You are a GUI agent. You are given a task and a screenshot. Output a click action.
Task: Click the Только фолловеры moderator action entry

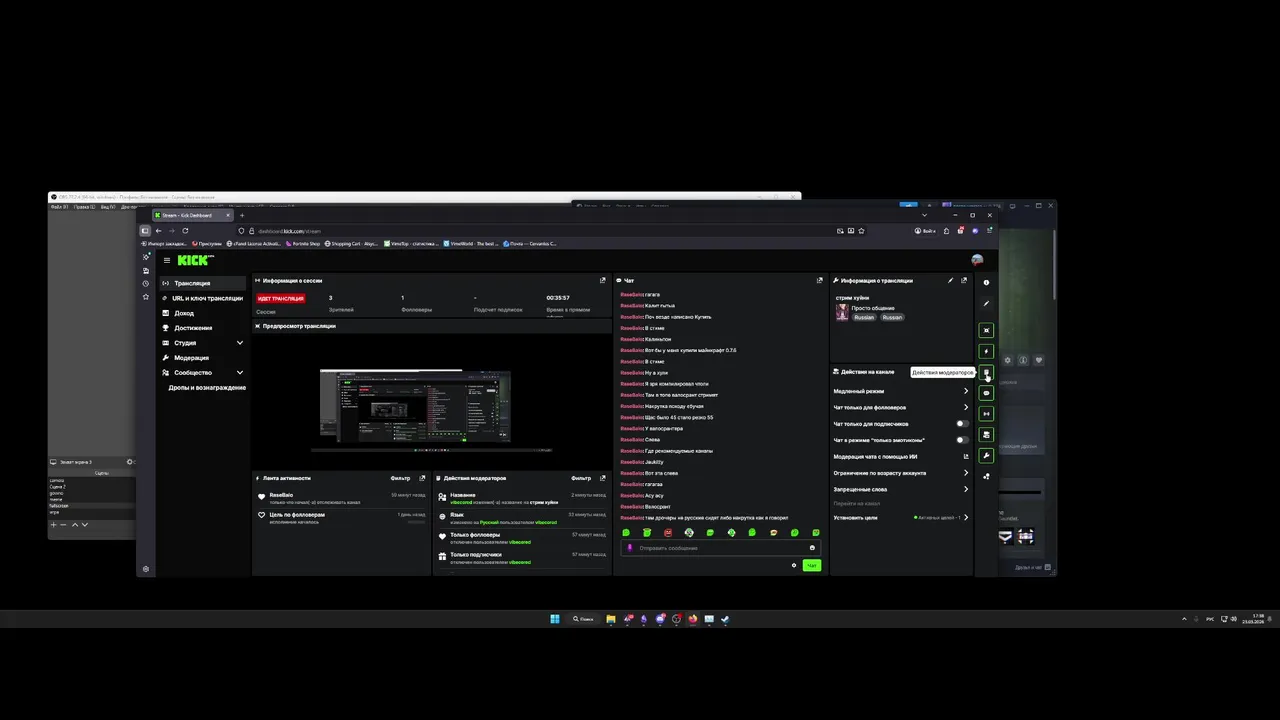coord(521,538)
